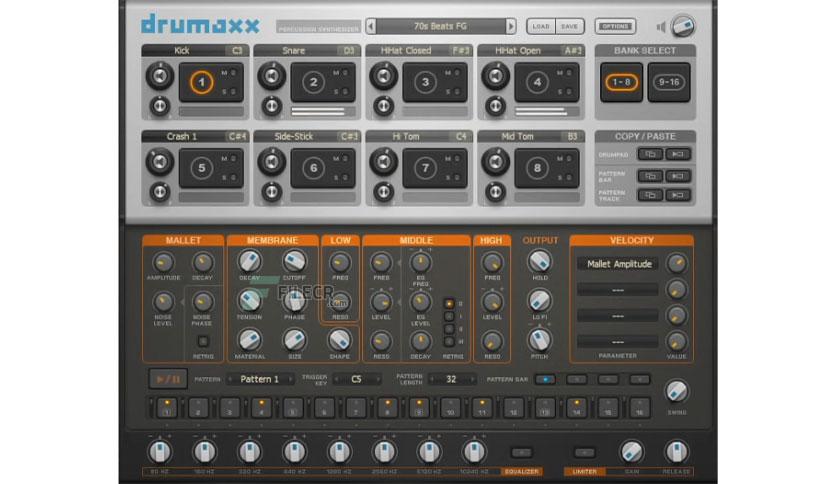Screen dimensions: 836x484
Task: Paste the pattern track with its icon
Action: point(678,195)
